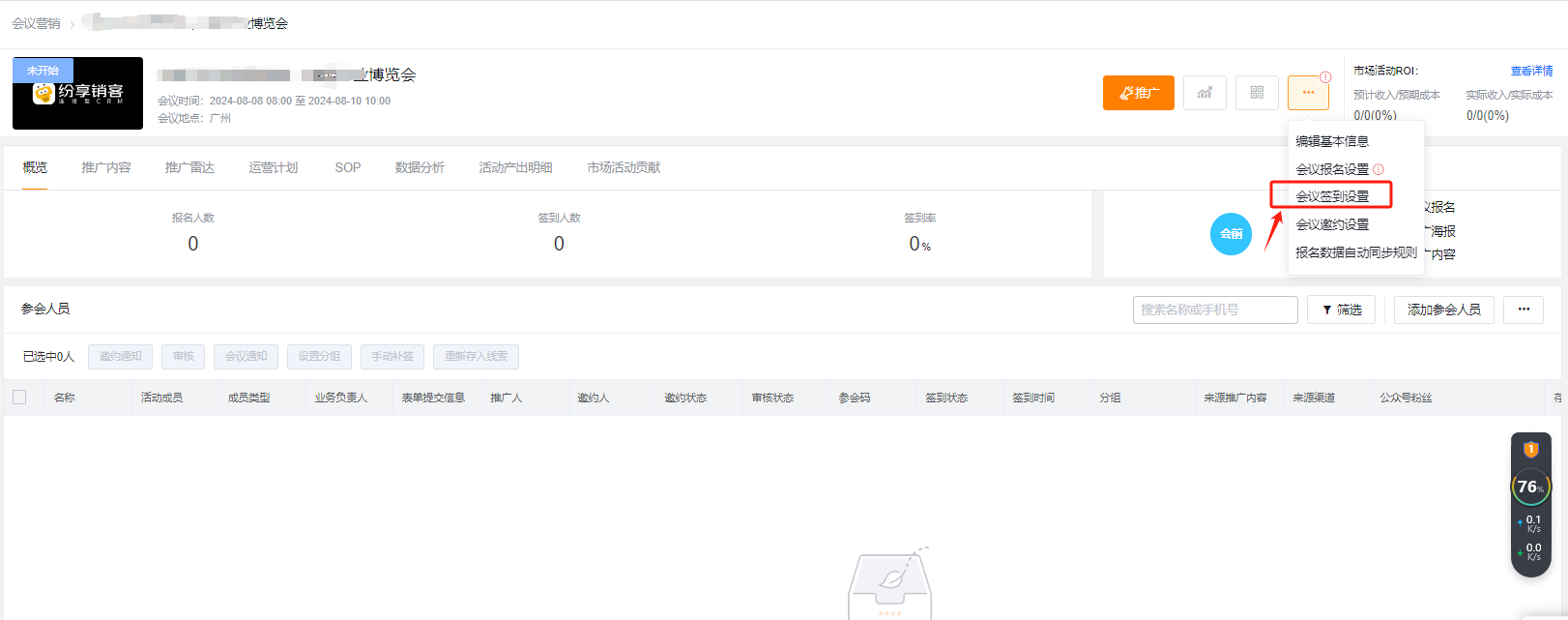Click the 推广人 column header
Screen dimensions: 1568x620
[506, 398]
